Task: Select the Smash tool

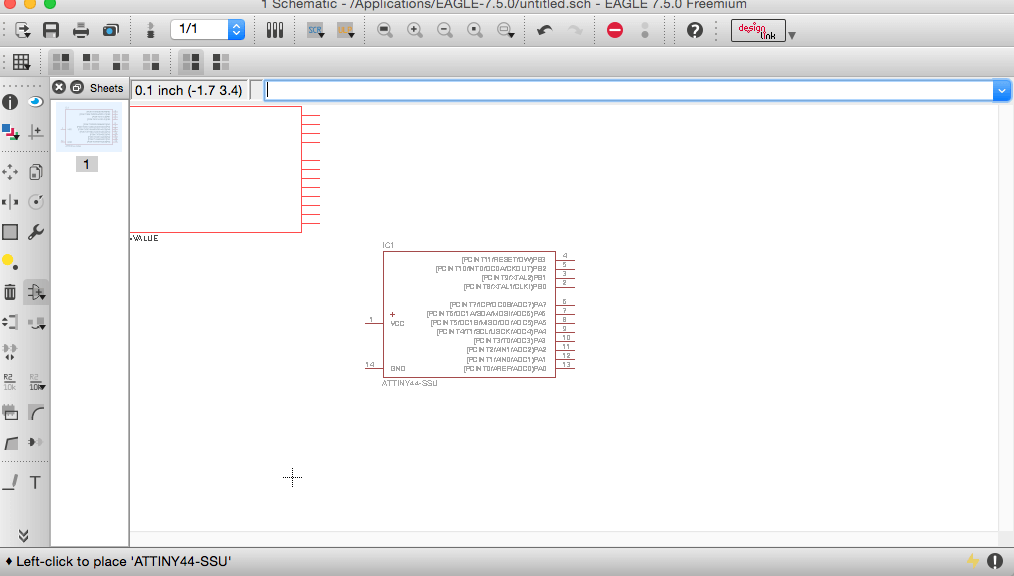Action: tap(10, 412)
